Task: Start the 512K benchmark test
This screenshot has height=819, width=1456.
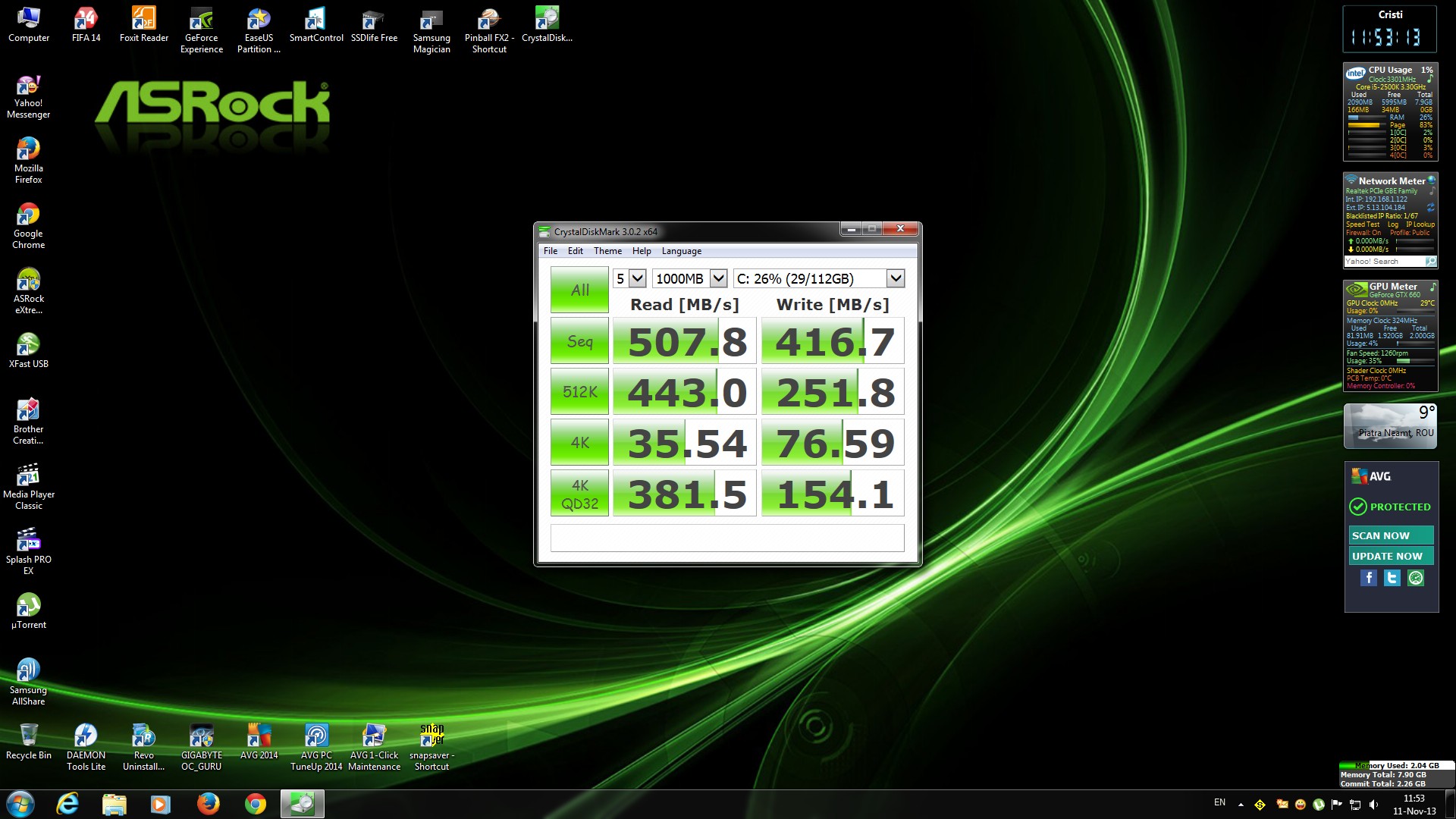Action: pyautogui.click(x=579, y=392)
